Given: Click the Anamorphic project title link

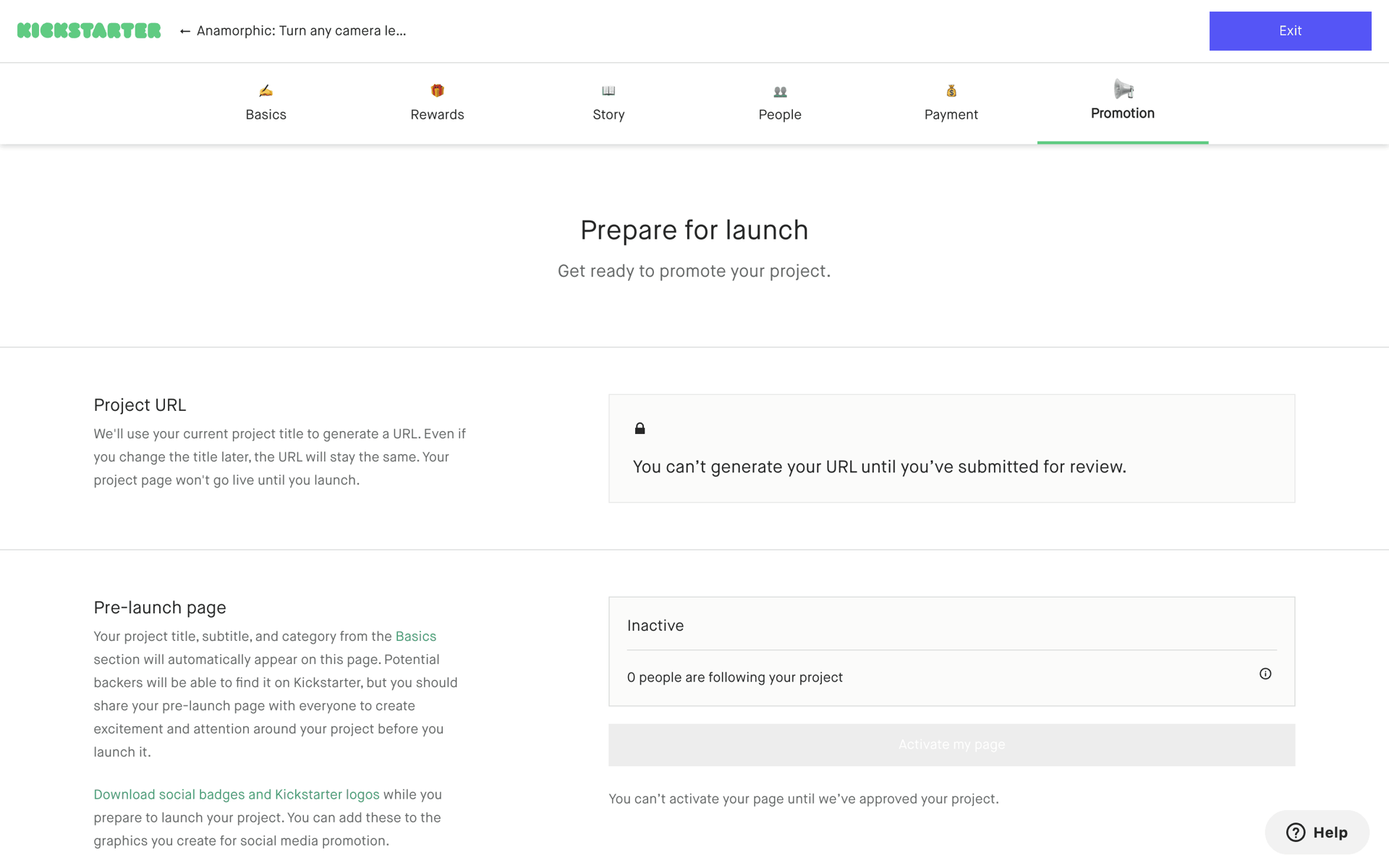Looking at the screenshot, I should point(301,31).
